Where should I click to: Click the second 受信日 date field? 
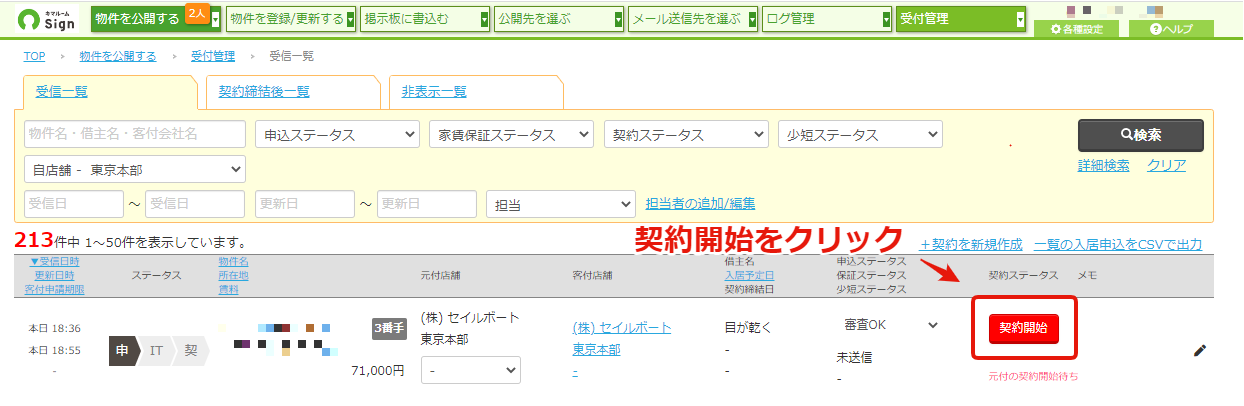coord(195,204)
